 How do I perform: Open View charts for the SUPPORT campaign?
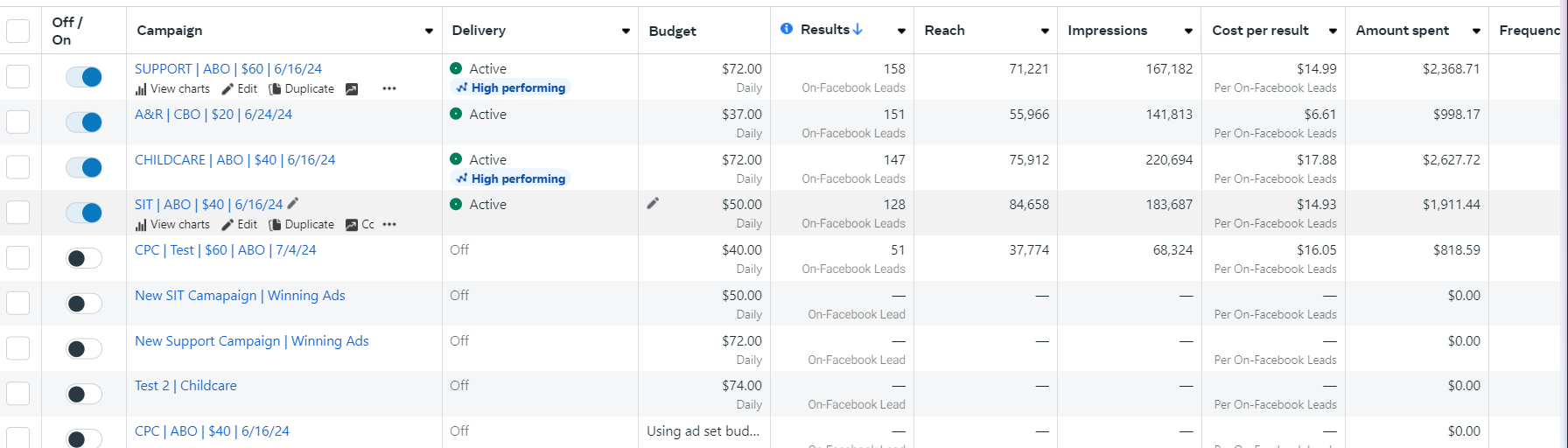(x=173, y=89)
